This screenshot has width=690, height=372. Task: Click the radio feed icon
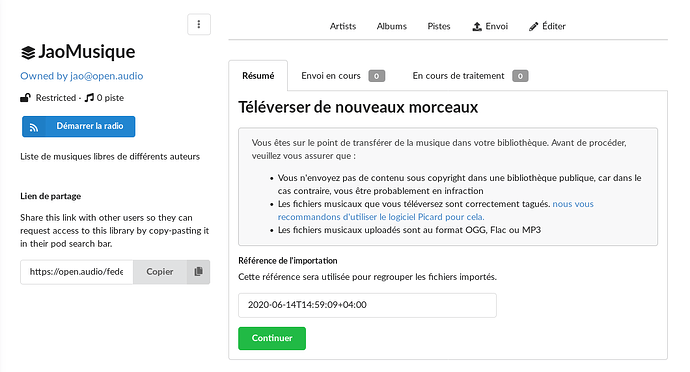tap(34, 127)
